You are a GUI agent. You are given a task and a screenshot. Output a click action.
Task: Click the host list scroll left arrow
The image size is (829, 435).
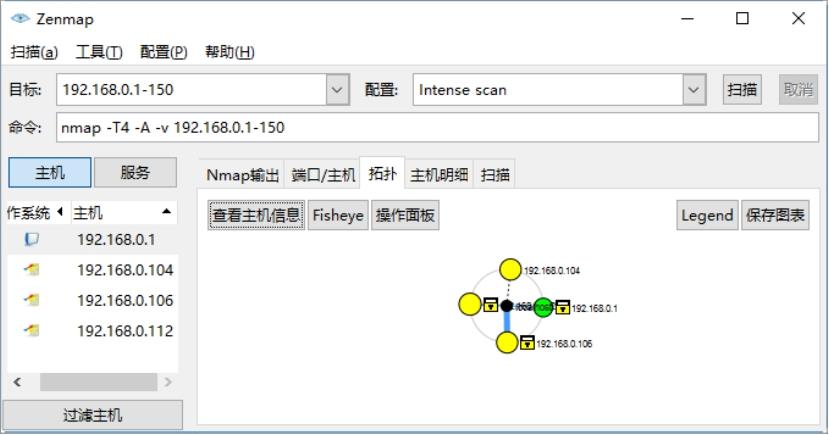click(17, 382)
